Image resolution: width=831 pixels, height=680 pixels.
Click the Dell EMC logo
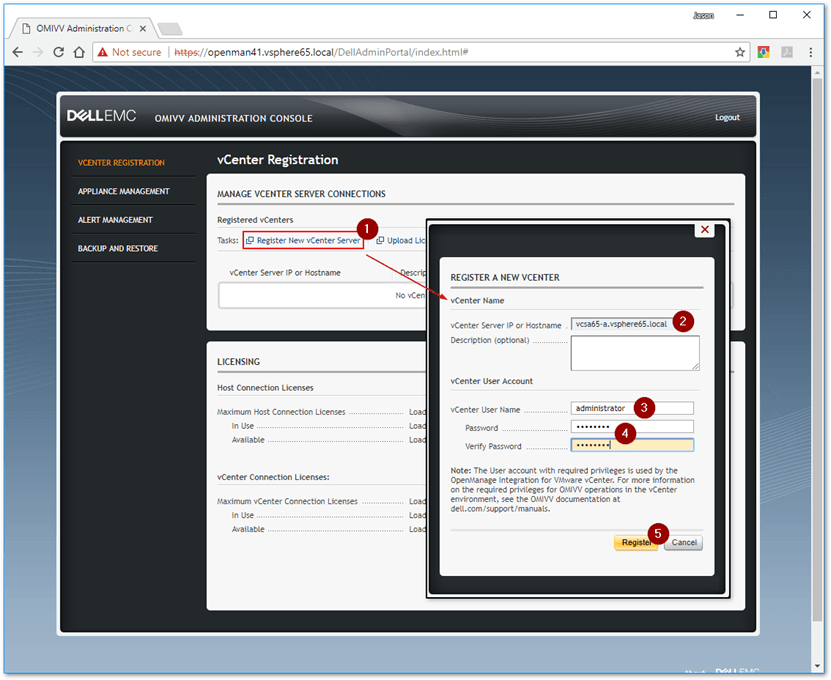[x=101, y=116]
